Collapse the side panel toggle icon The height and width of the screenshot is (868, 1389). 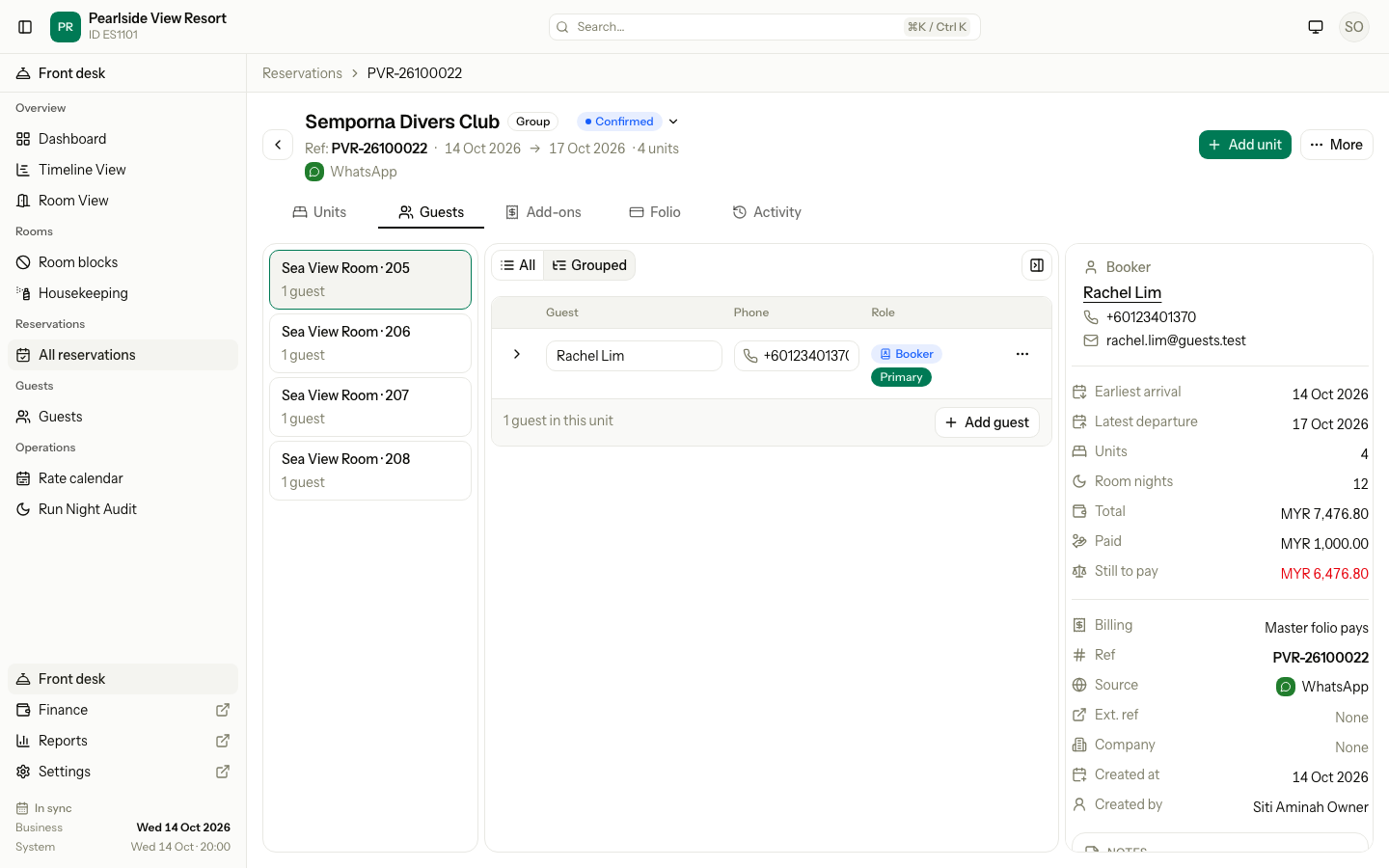point(1037,265)
